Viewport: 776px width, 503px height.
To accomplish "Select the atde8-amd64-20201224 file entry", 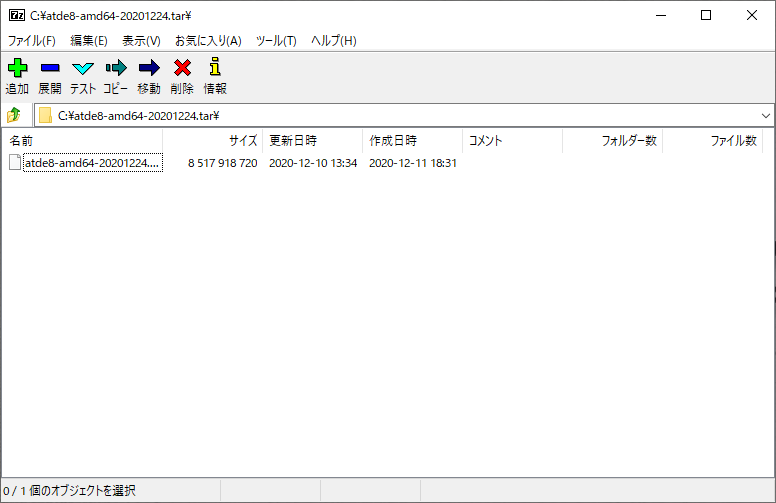I will pos(92,163).
